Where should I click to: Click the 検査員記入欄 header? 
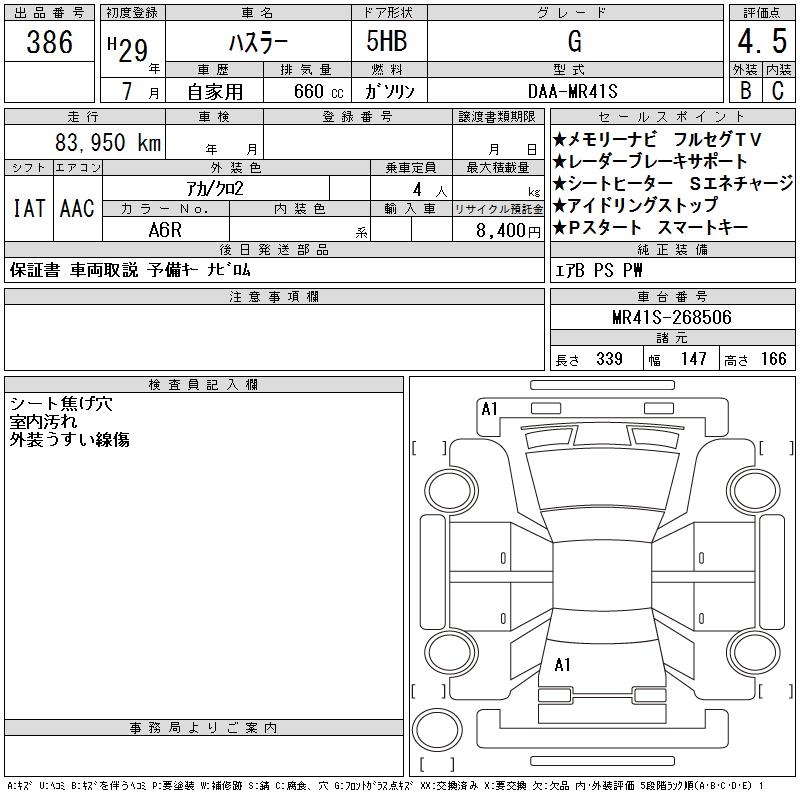point(204,384)
